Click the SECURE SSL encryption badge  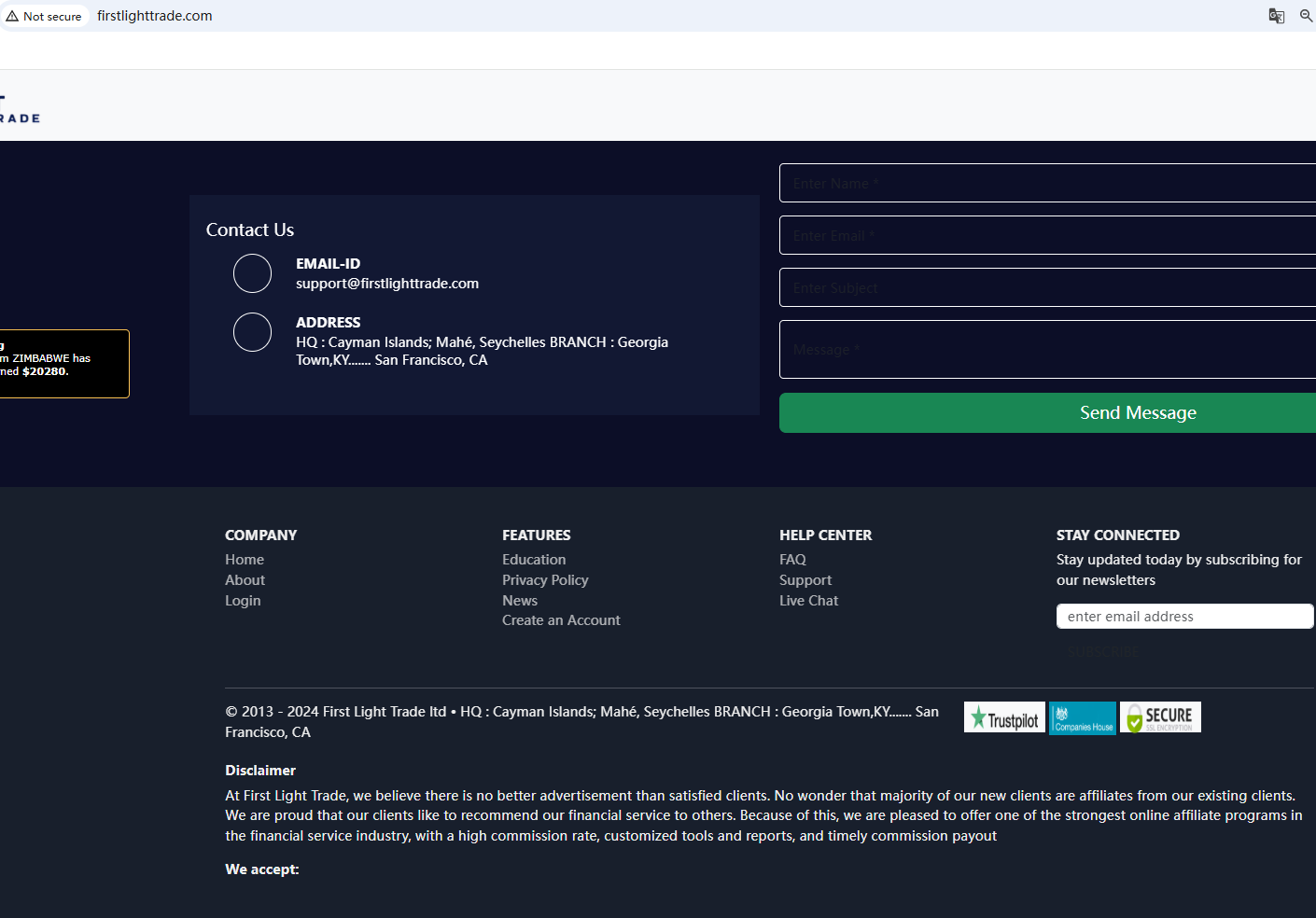pyautogui.click(x=1160, y=717)
